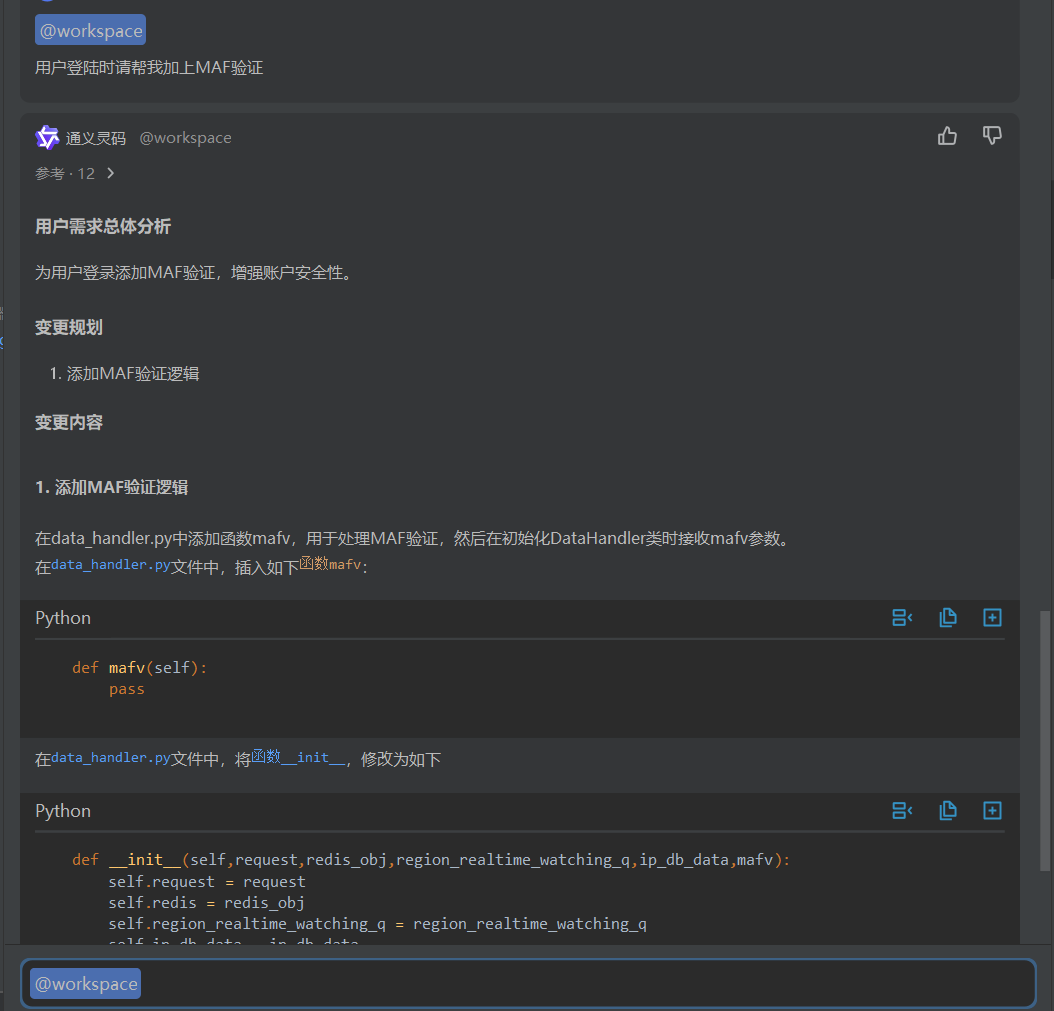Give thumbs down to the response
This screenshot has width=1054, height=1011.
click(991, 135)
